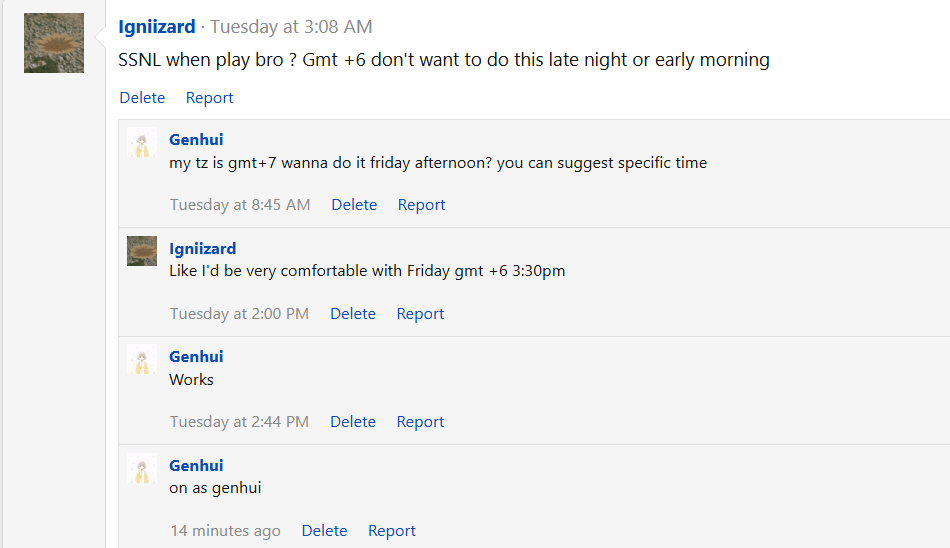This screenshot has height=548, width=950.
Task: Report the Tuesday 2:00 PM comment
Action: point(420,313)
